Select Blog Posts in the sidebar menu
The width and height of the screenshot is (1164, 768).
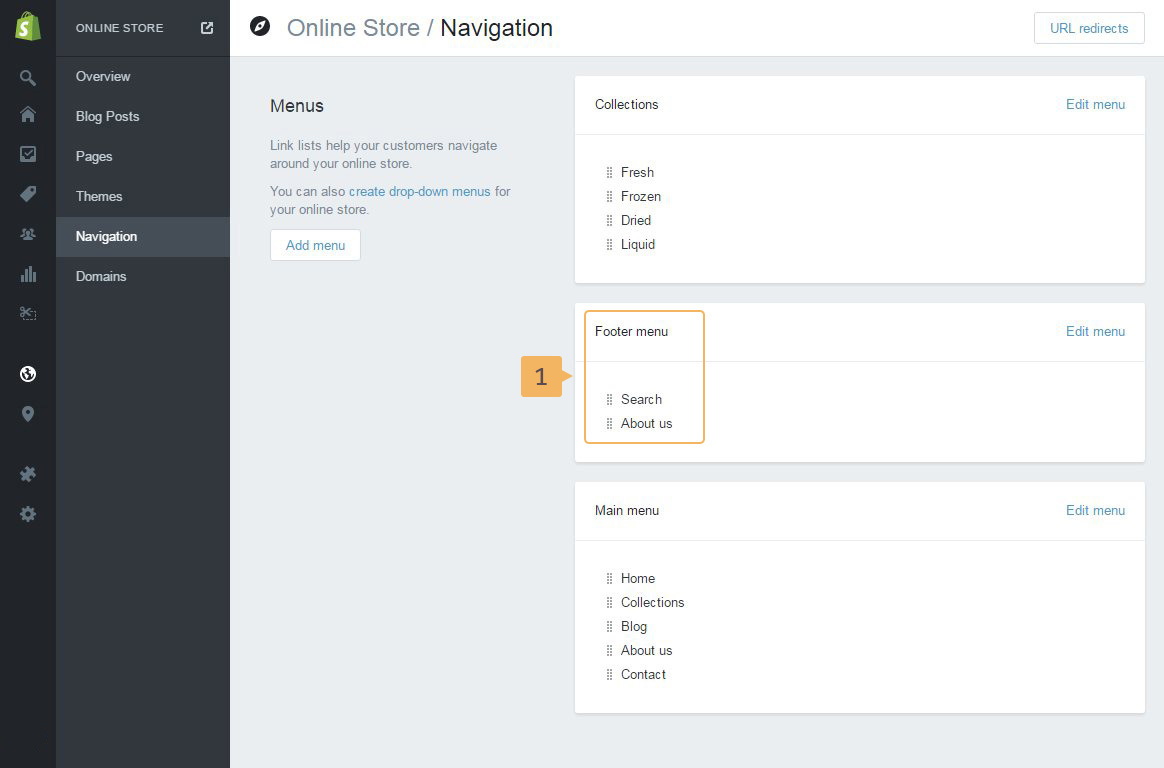[107, 116]
